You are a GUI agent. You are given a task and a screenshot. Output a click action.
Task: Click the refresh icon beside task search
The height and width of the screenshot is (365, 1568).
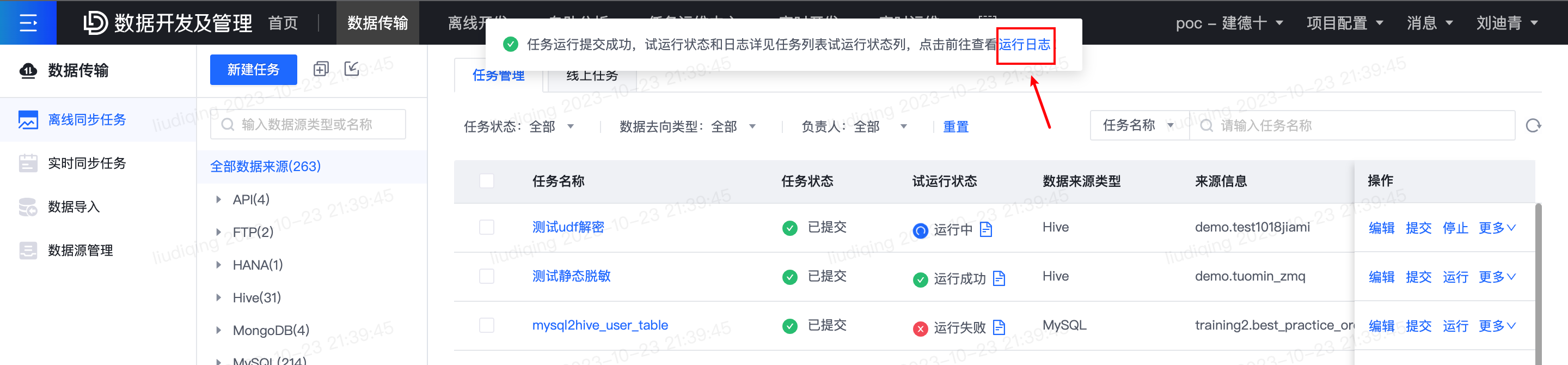[x=1533, y=125]
